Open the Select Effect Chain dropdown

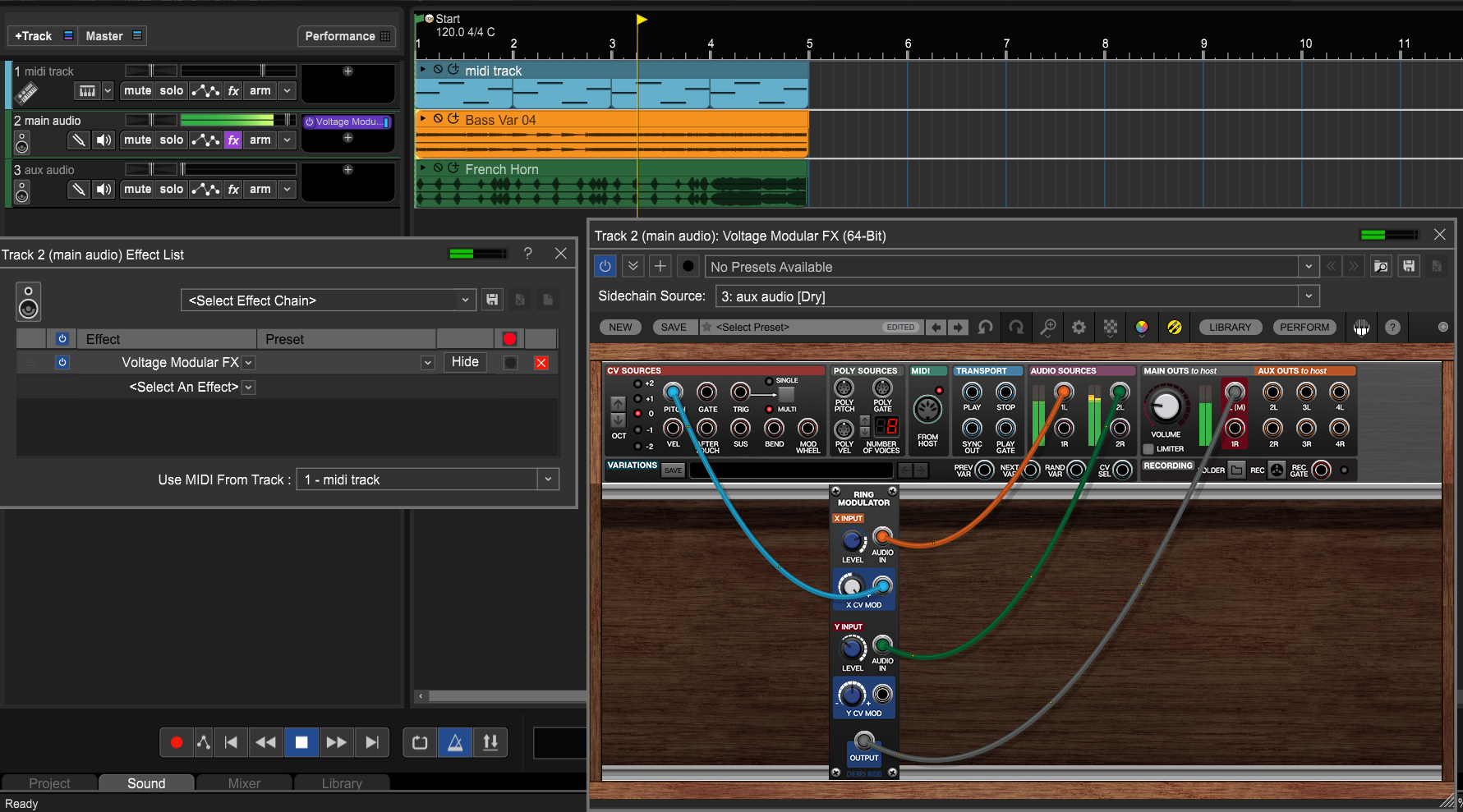tap(328, 300)
